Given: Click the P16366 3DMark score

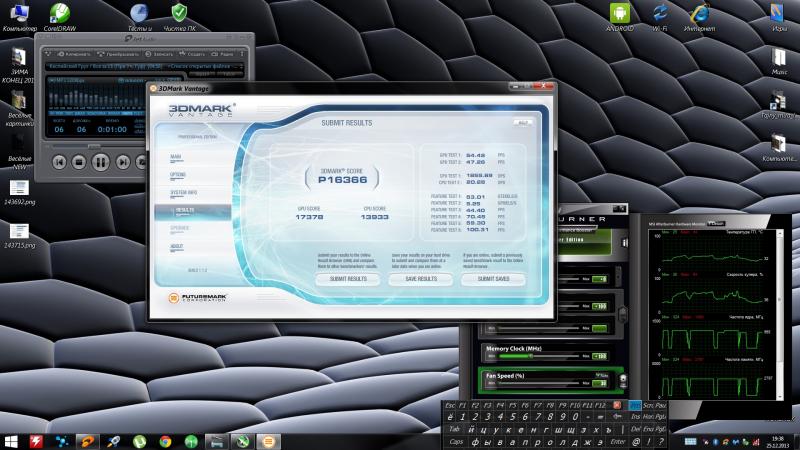Looking at the screenshot, I should pyautogui.click(x=342, y=180).
